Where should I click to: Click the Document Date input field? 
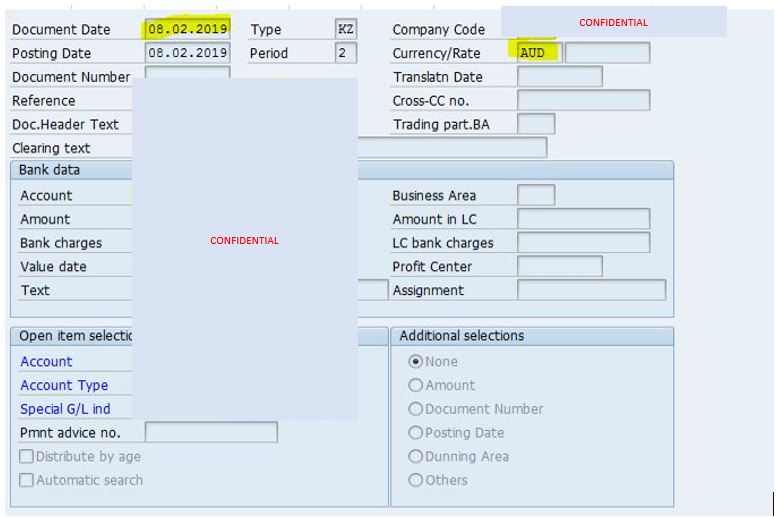pyautogui.click(x=187, y=29)
